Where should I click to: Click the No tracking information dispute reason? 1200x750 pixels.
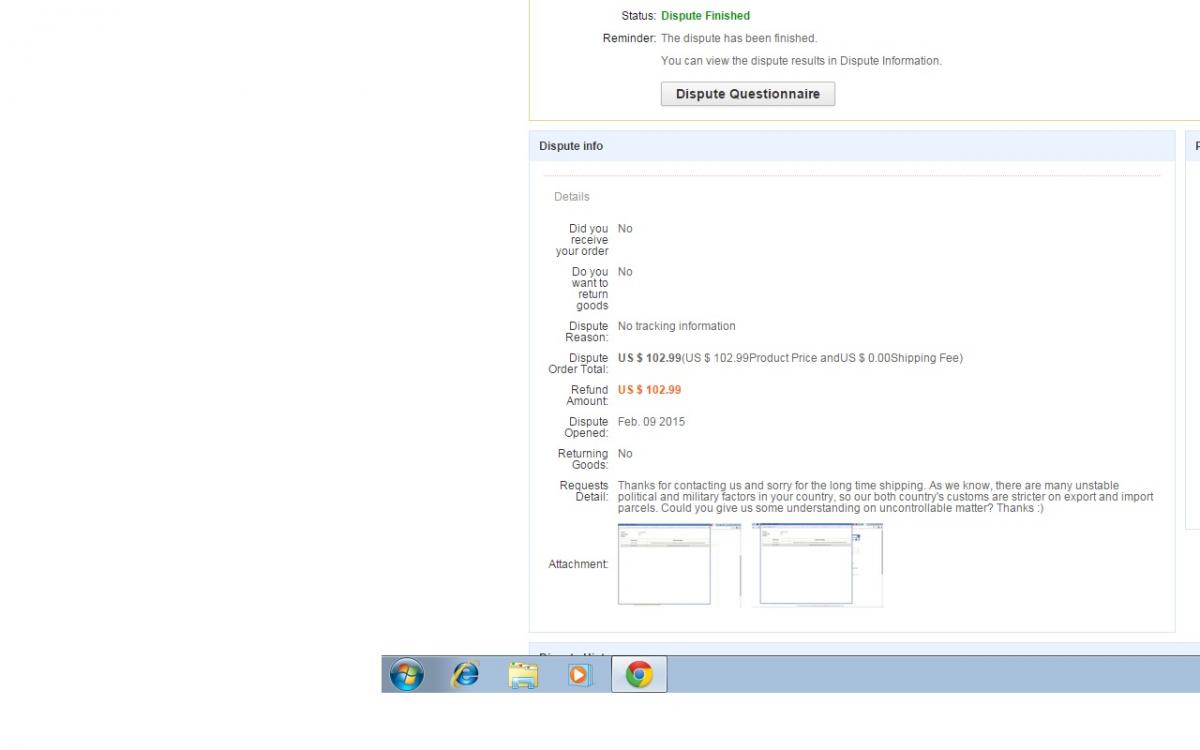pos(676,326)
